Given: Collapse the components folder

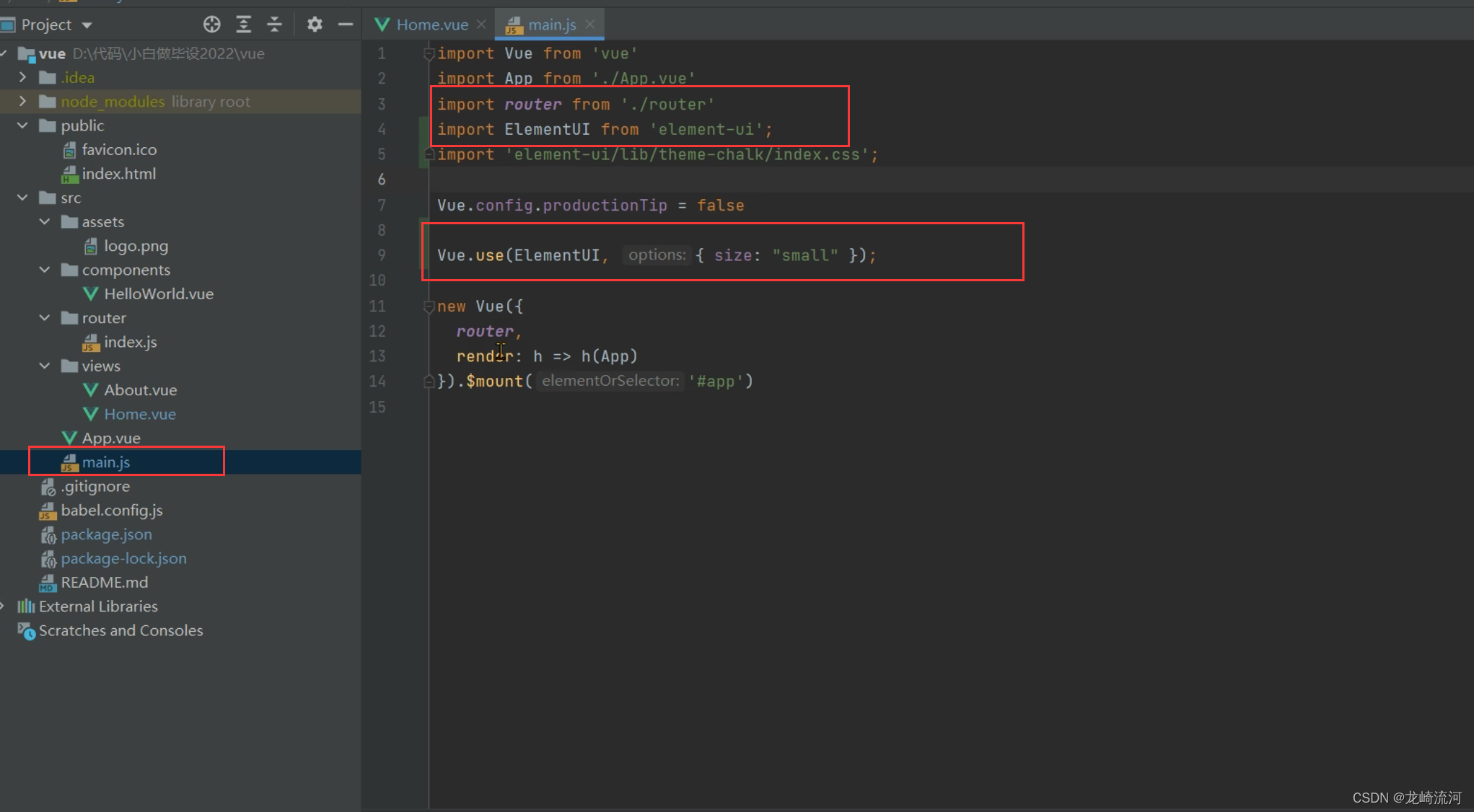Looking at the screenshot, I should click(x=45, y=270).
